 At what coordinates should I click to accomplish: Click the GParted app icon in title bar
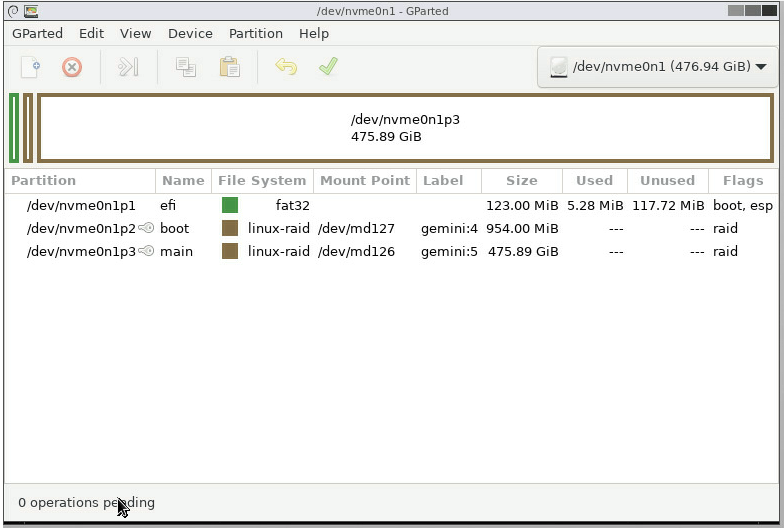pyautogui.click(x=31, y=10)
